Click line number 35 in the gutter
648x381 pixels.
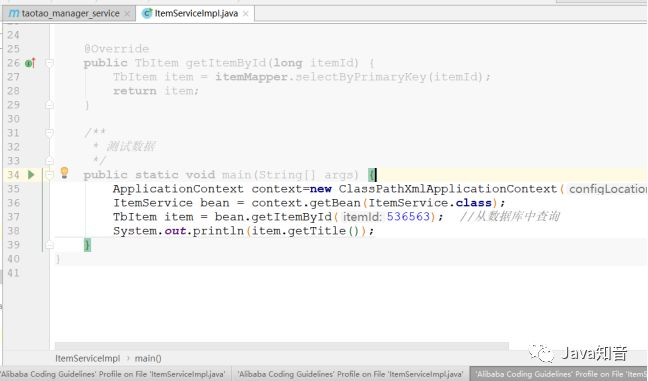pos(13,189)
